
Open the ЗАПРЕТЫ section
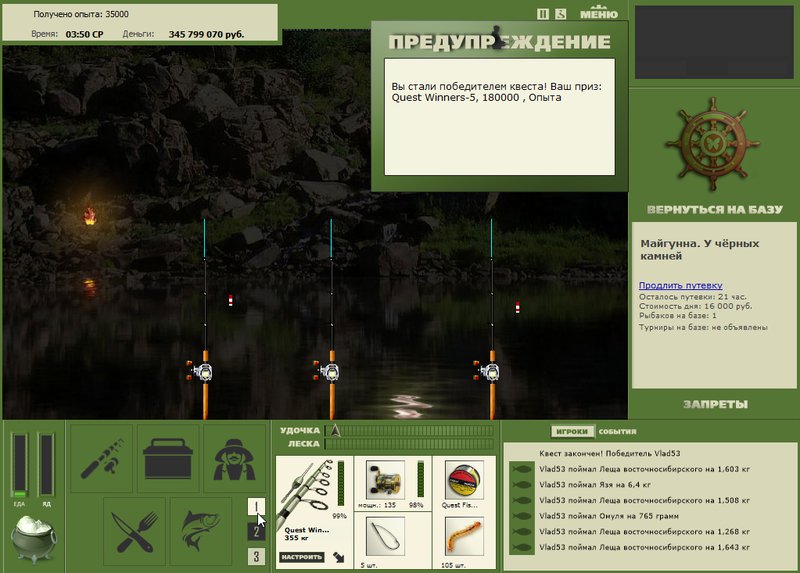[x=715, y=405]
